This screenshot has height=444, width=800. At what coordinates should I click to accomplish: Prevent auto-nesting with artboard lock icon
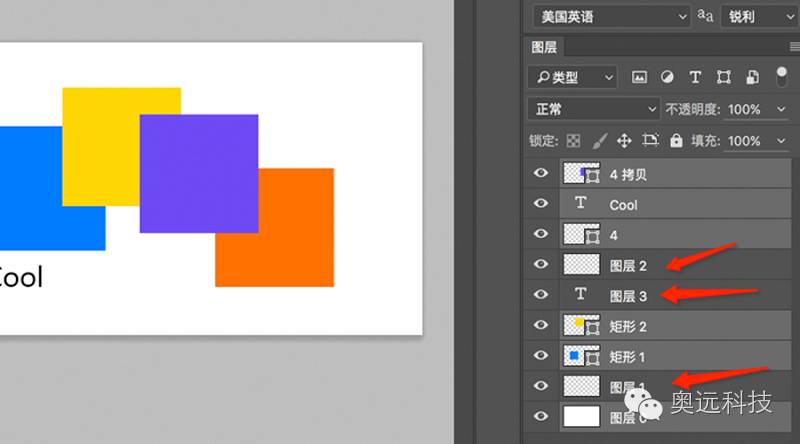click(650, 140)
